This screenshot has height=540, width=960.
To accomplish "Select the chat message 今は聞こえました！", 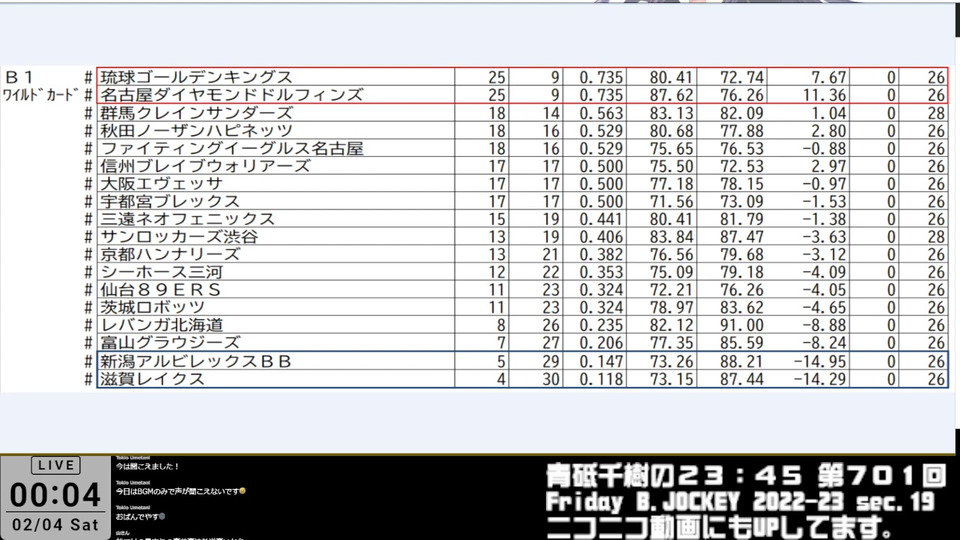I will [x=148, y=467].
